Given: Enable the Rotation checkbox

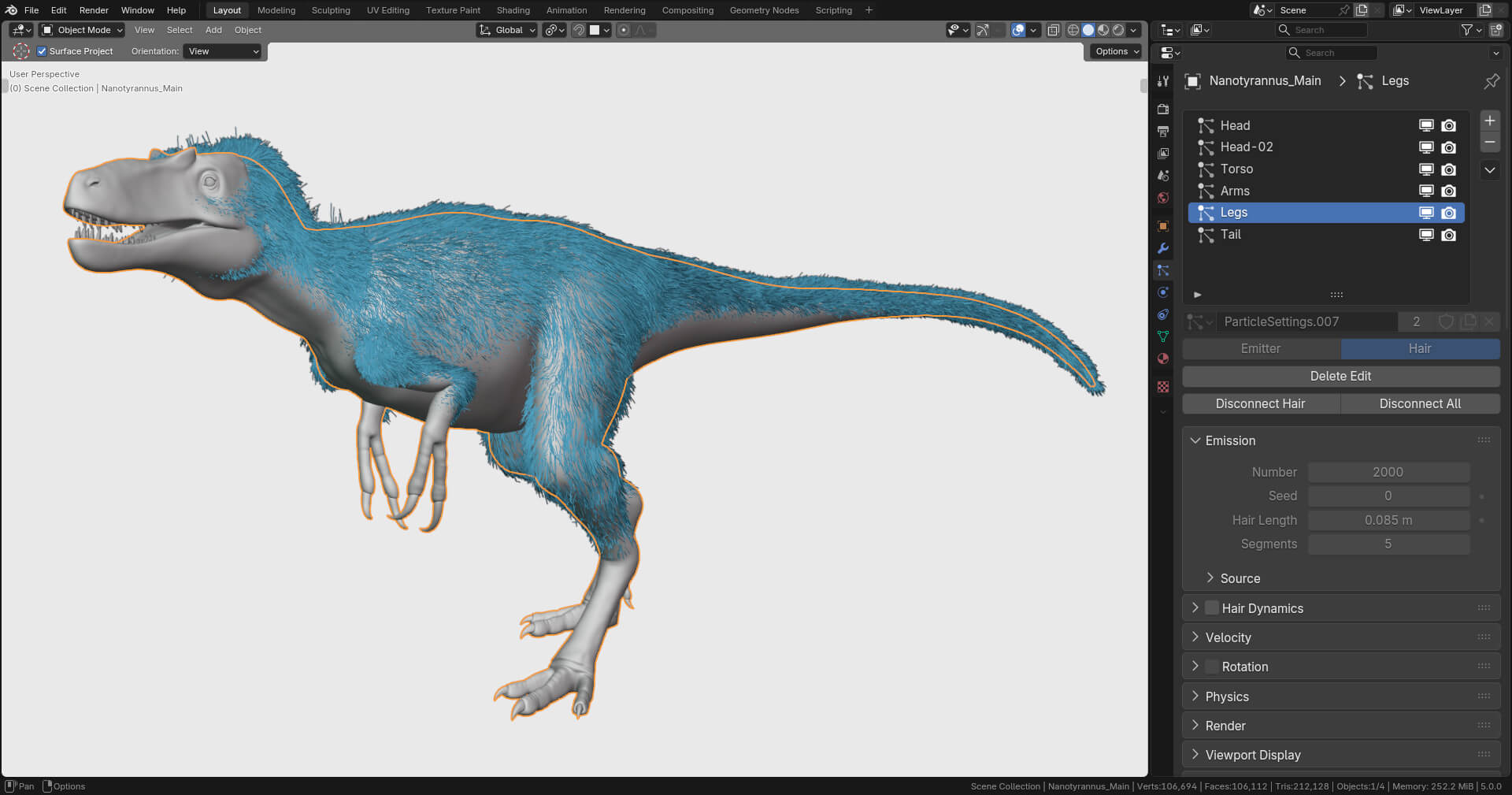Looking at the screenshot, I should coord(1212,667).
